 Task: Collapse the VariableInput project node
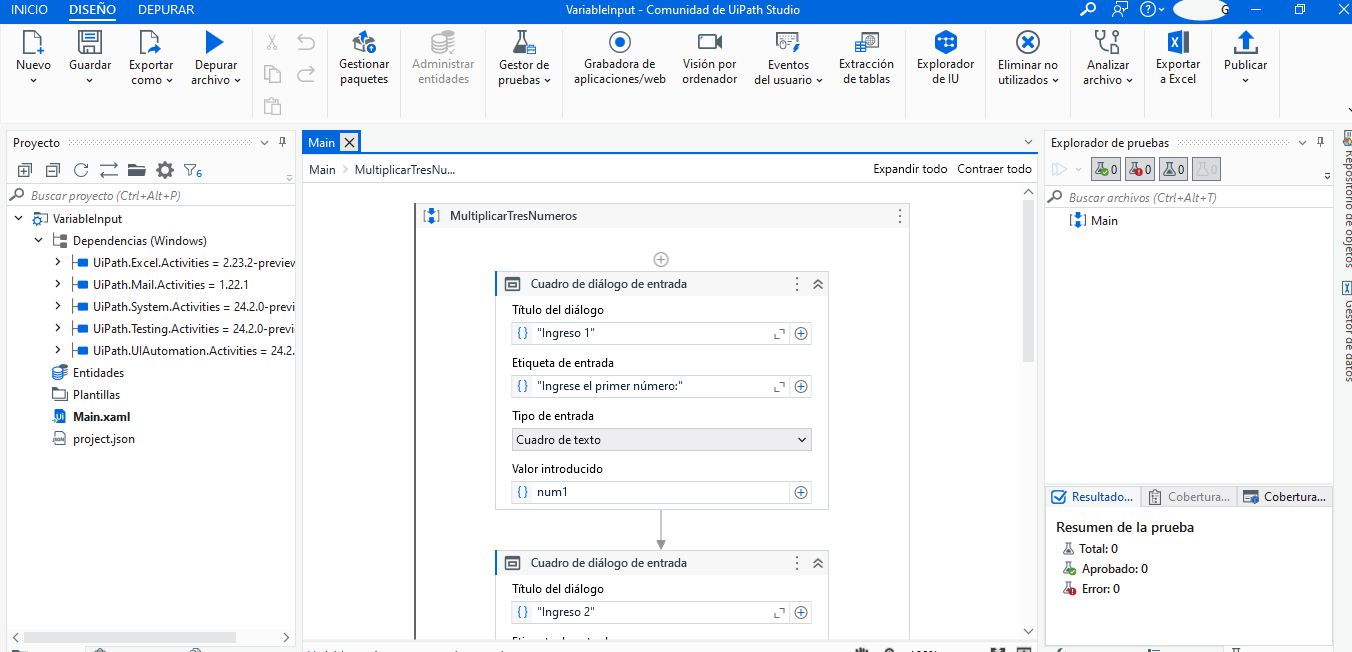coord(18,219)
